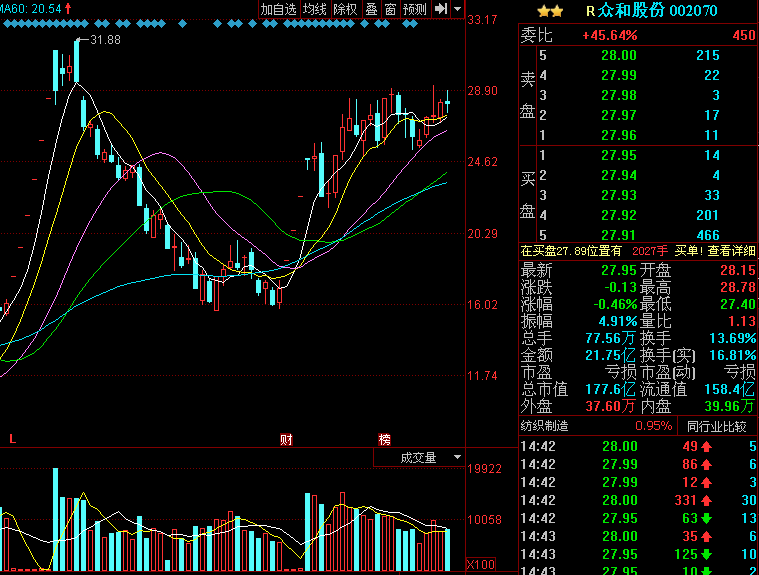Click the 流通值 value 158.4亿
This screenshot has height=575, width=759.
click(730, 389)
